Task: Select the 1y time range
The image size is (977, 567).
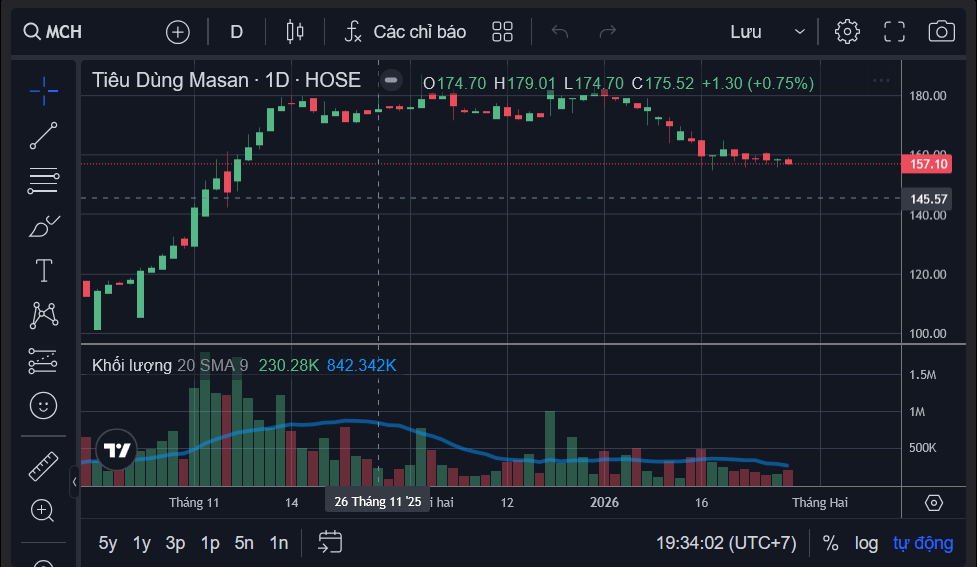Action: coord(142,543)
